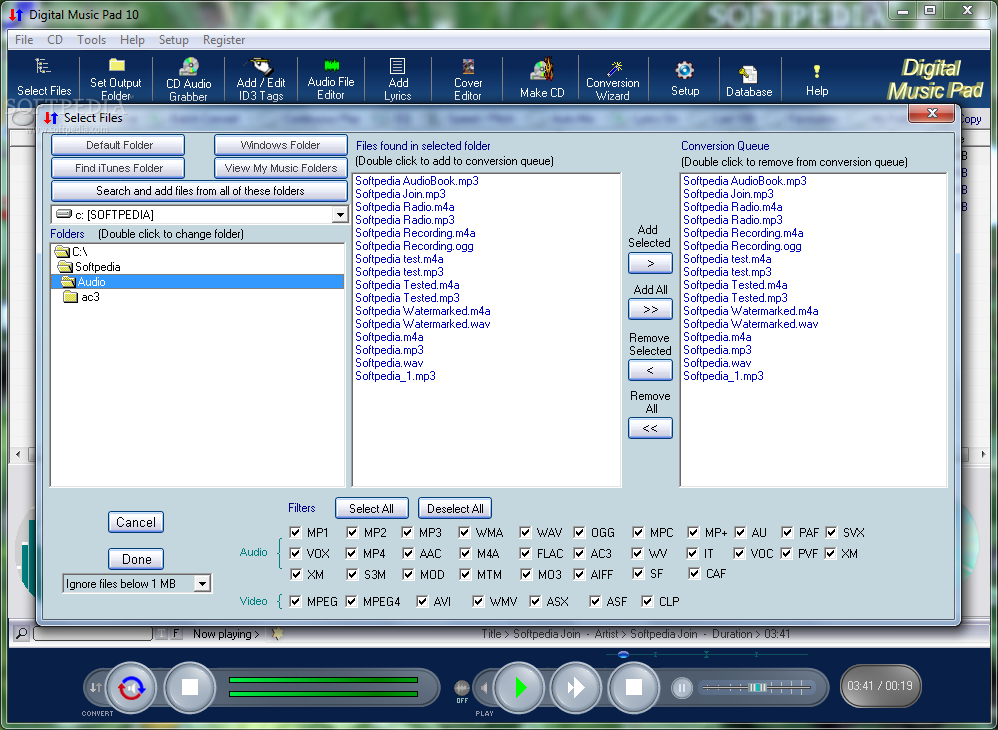Click the small pause button
The image size is (998, 730).
682,688
